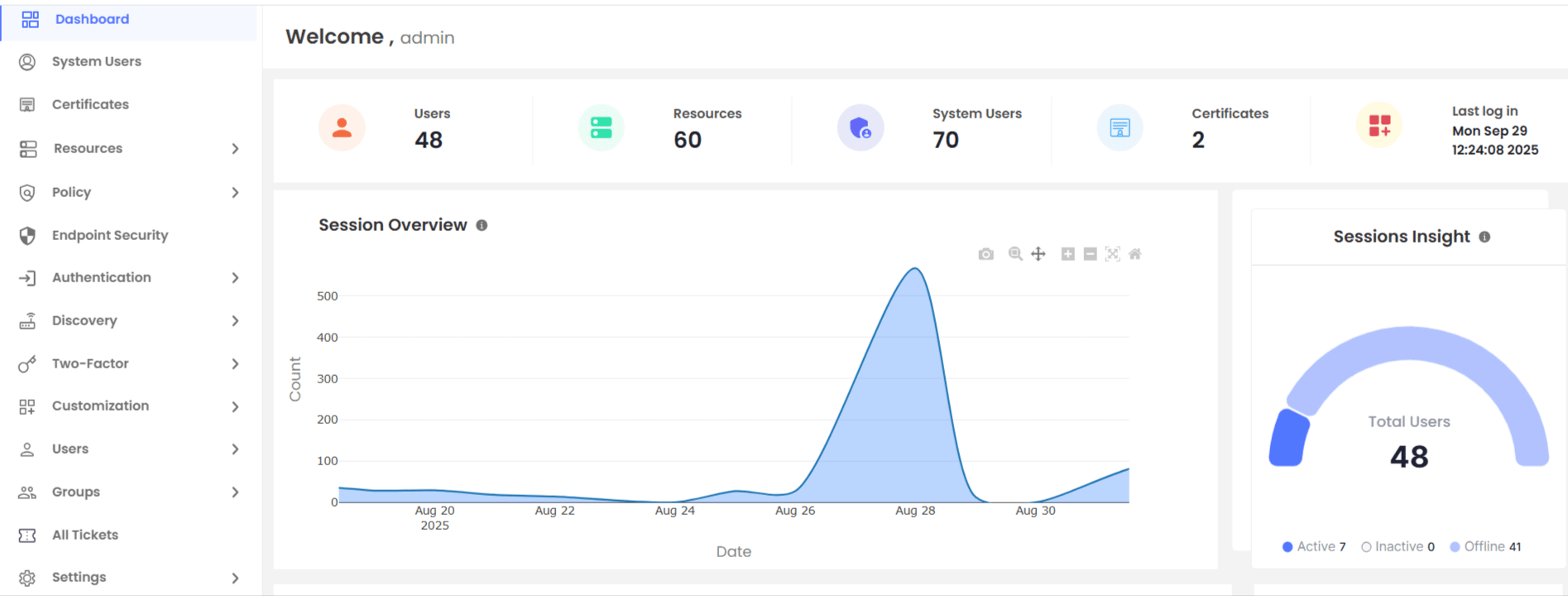
Task: Click the Zoom out minus icon on chart
Action: 1091,254
